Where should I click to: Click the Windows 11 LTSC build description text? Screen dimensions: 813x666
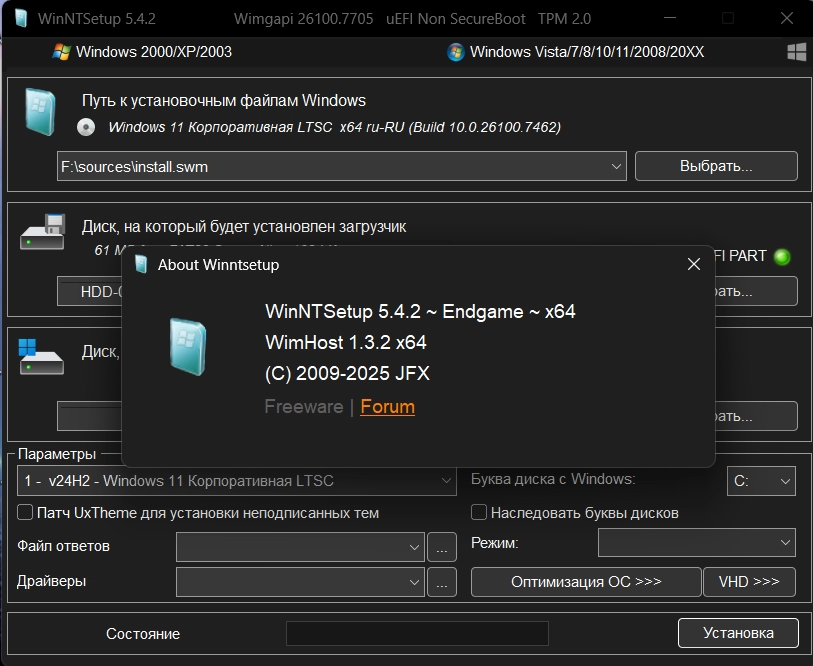(x=334, y=127)
